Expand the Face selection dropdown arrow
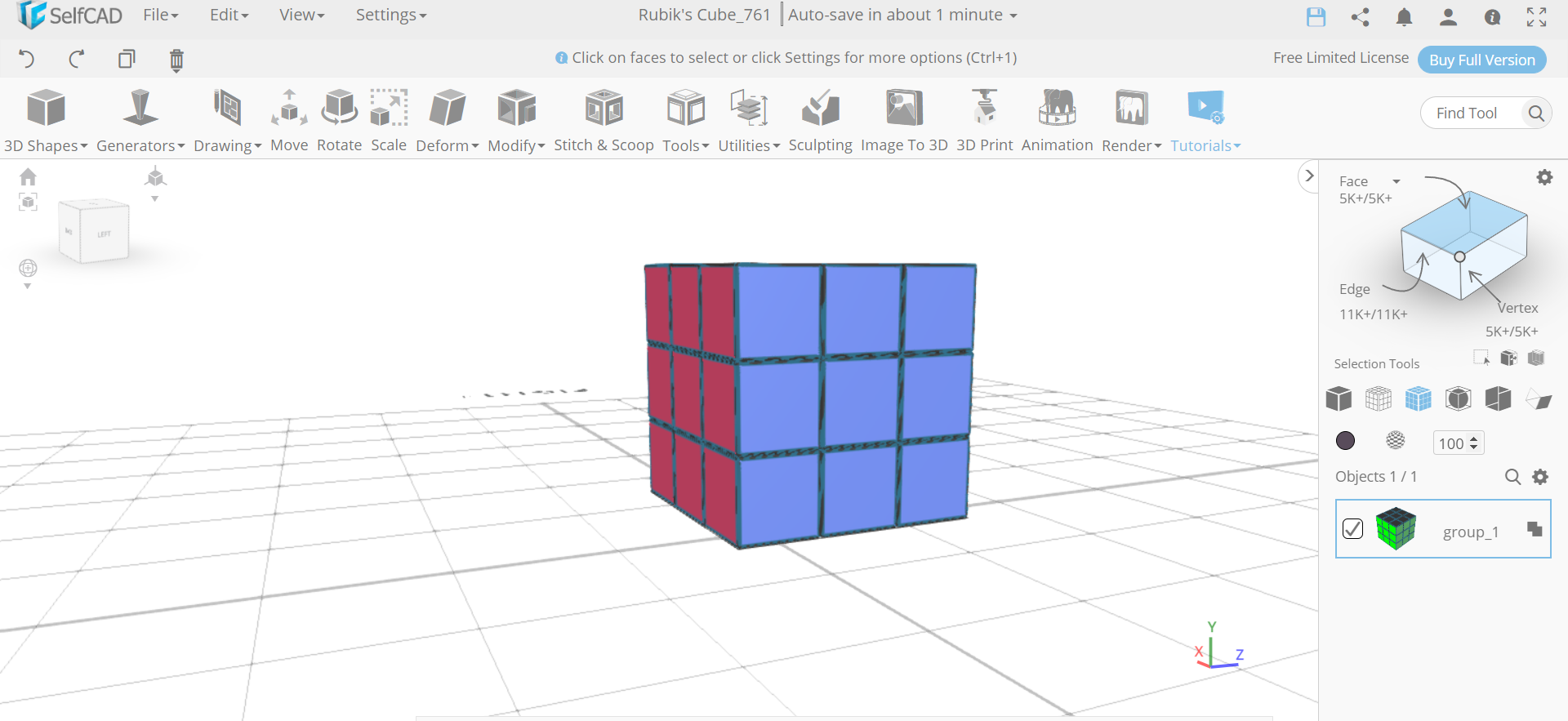 [x=1396, y=181]
